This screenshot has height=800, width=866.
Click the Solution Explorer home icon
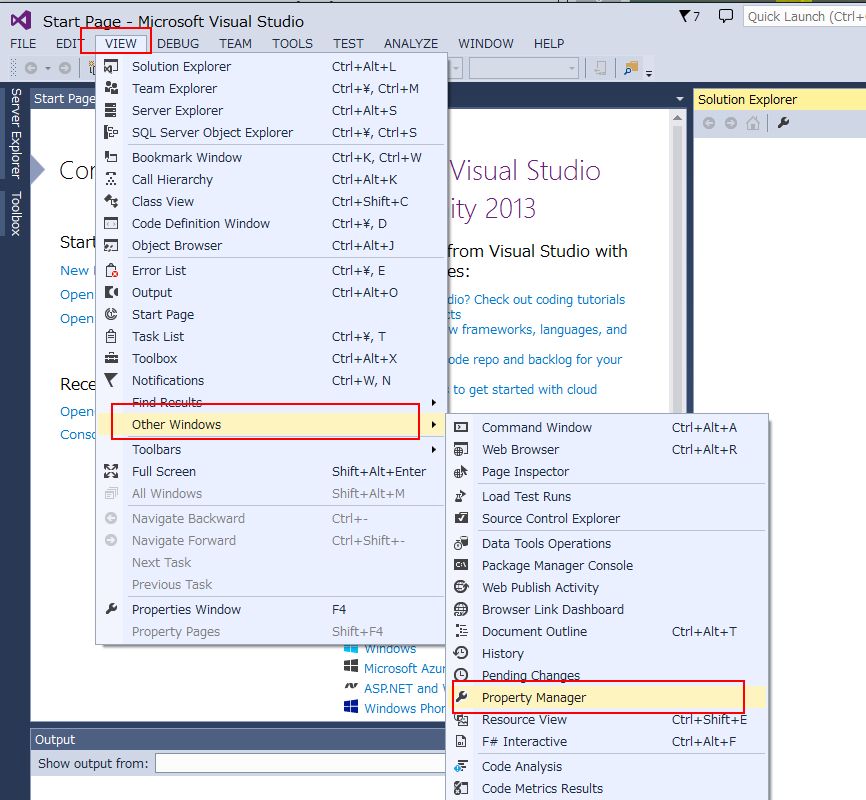tap(753, 123)
